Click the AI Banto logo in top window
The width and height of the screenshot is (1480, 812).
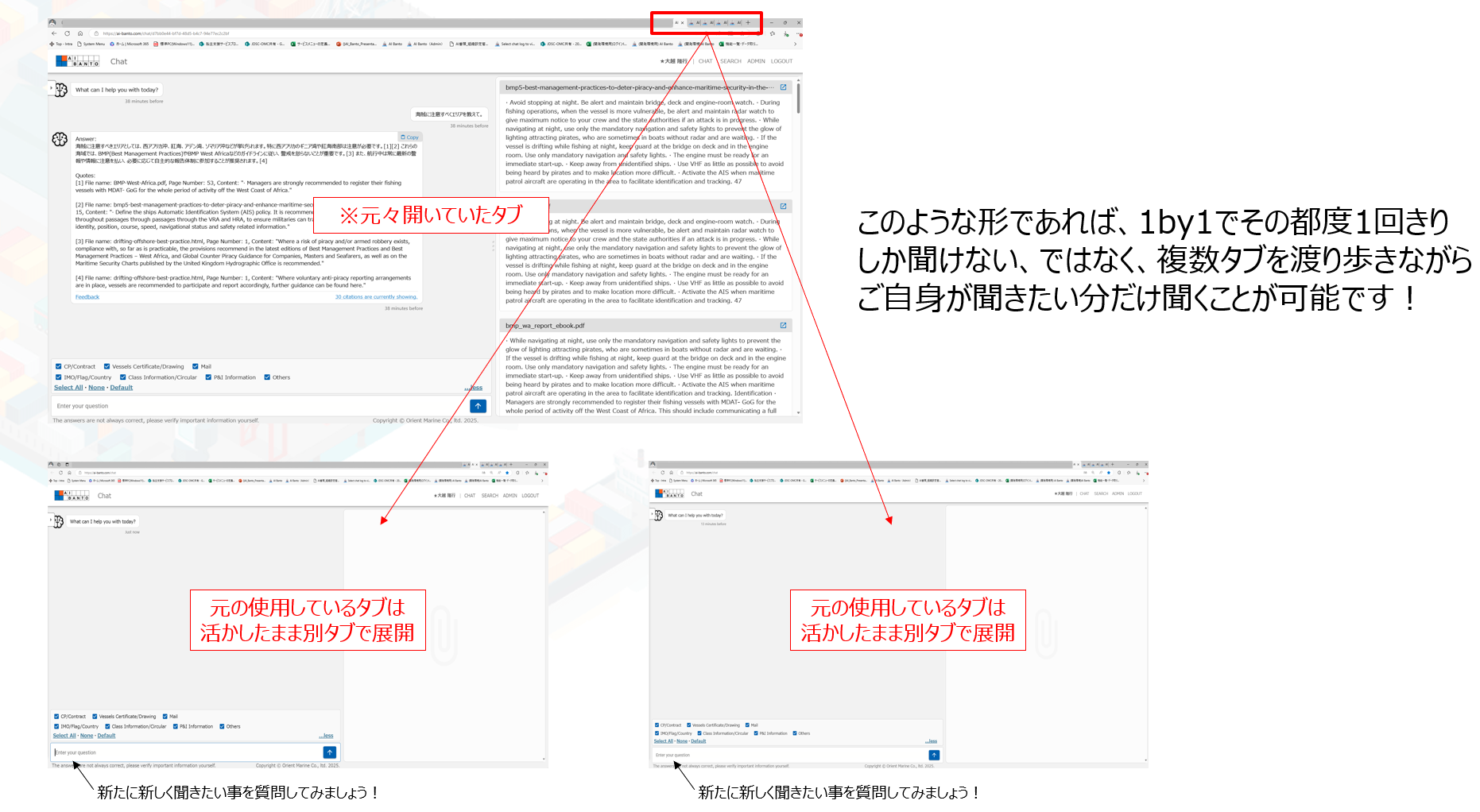click(x=77, y=61)
